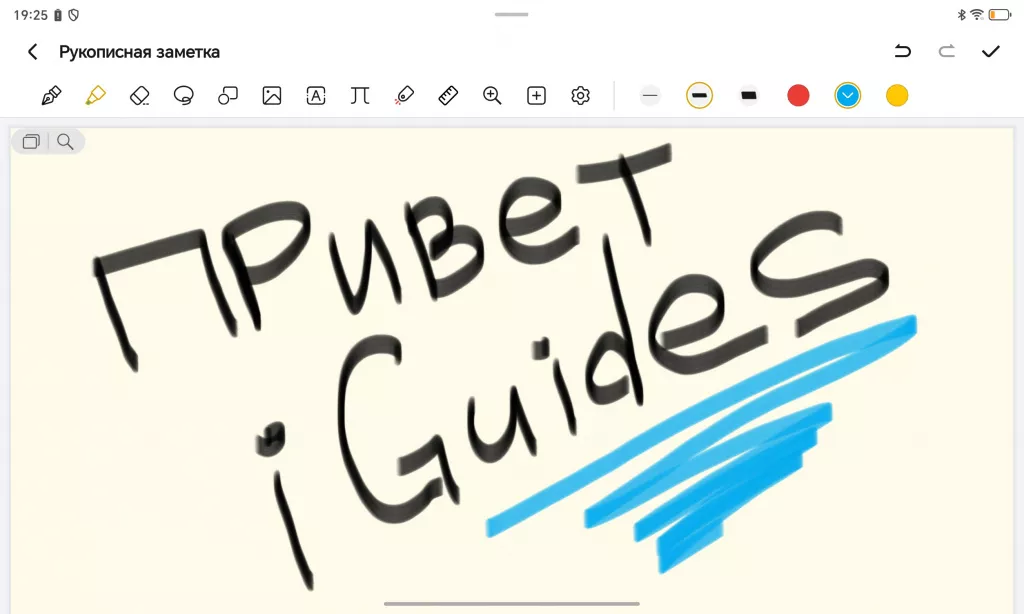Pick the yellow color swatch
The width and height of the screenshot is (1024, 614).
pos(897,95)
